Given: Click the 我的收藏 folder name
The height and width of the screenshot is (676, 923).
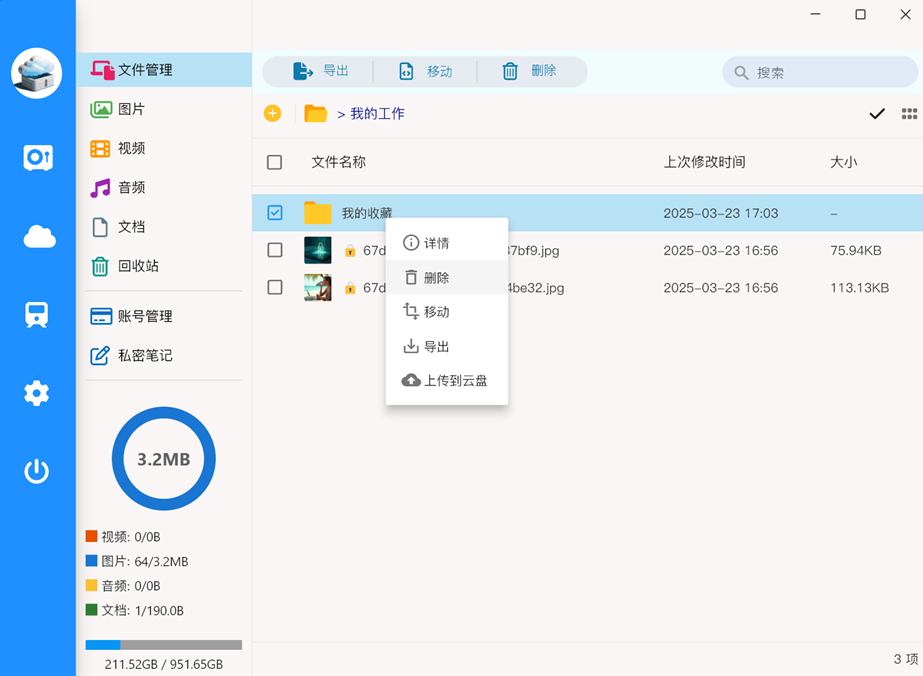Looking at the screenshot, I should point(367,213).
